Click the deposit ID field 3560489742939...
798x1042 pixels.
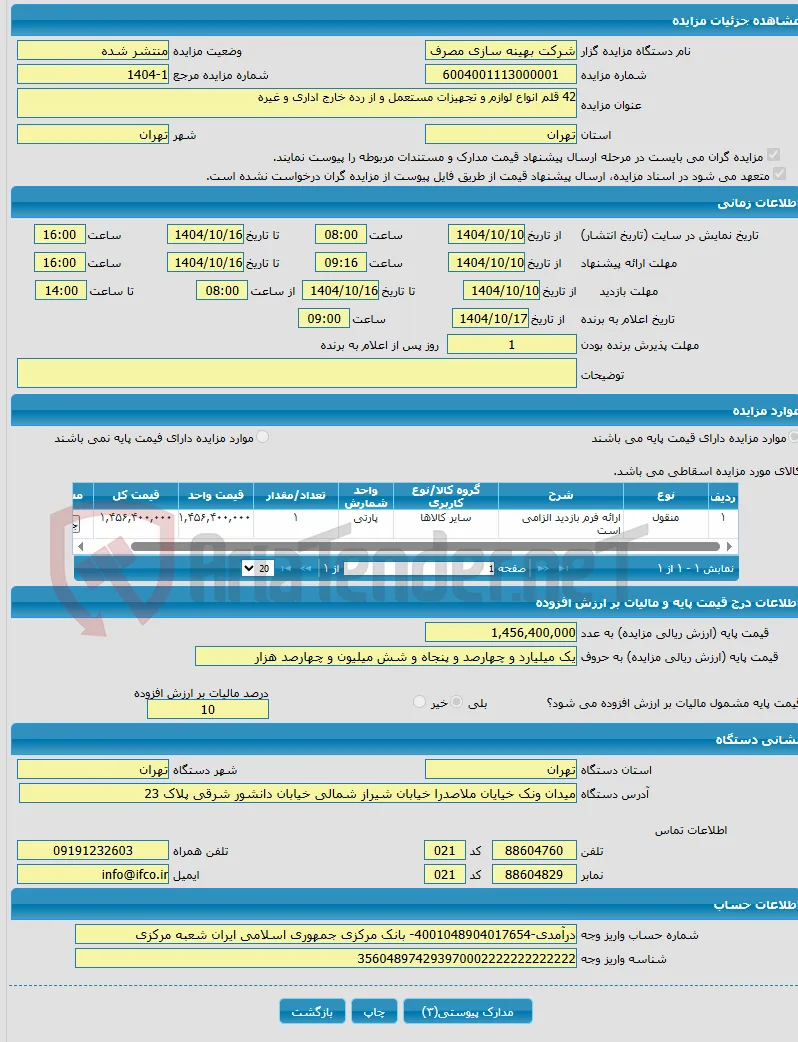click(326, 958)
